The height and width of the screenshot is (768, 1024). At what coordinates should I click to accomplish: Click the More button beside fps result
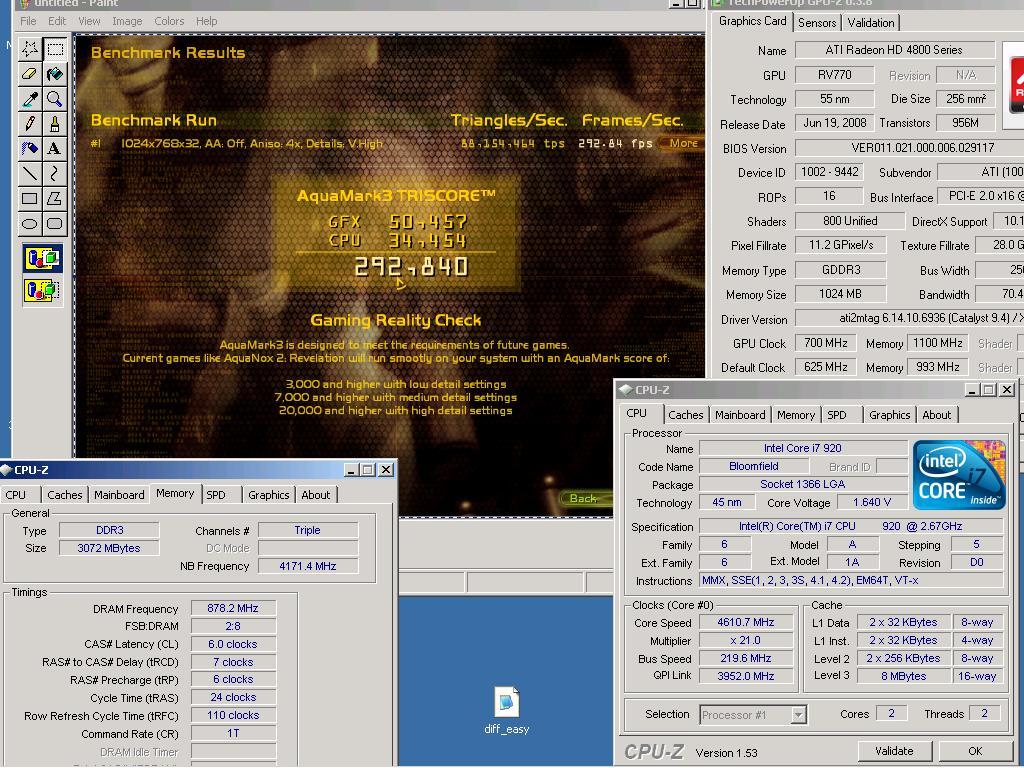pyautogui.click(x=683, y=143)
